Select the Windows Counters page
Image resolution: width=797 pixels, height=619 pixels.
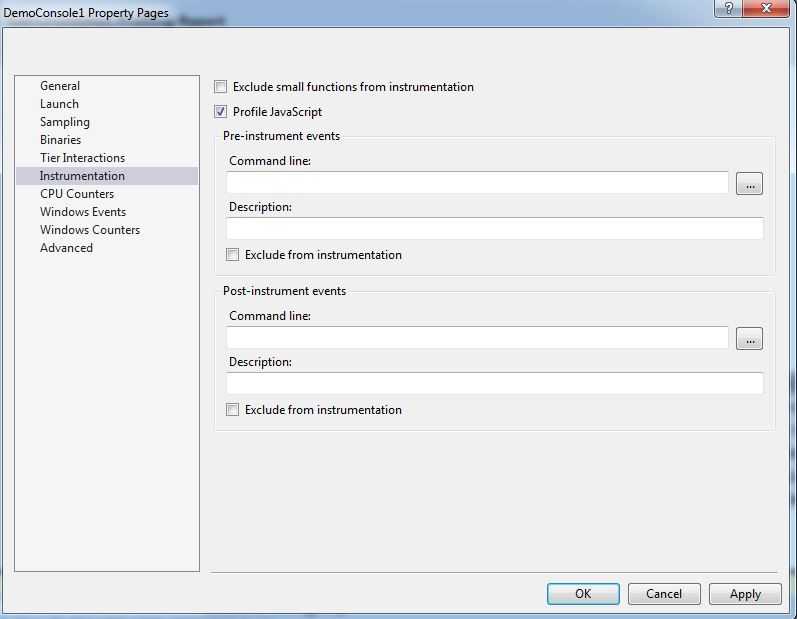[90, 230]
